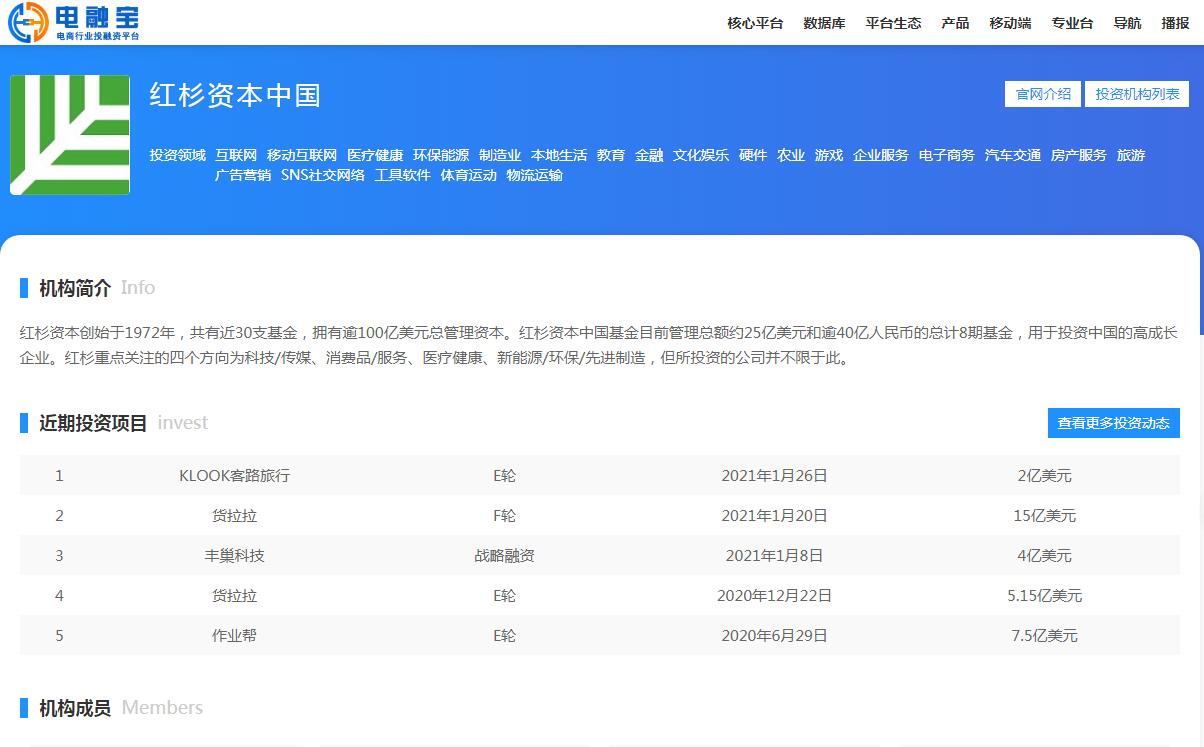Open the 导航 menu
The image size is (1204, 747).
coord(1127,23)
